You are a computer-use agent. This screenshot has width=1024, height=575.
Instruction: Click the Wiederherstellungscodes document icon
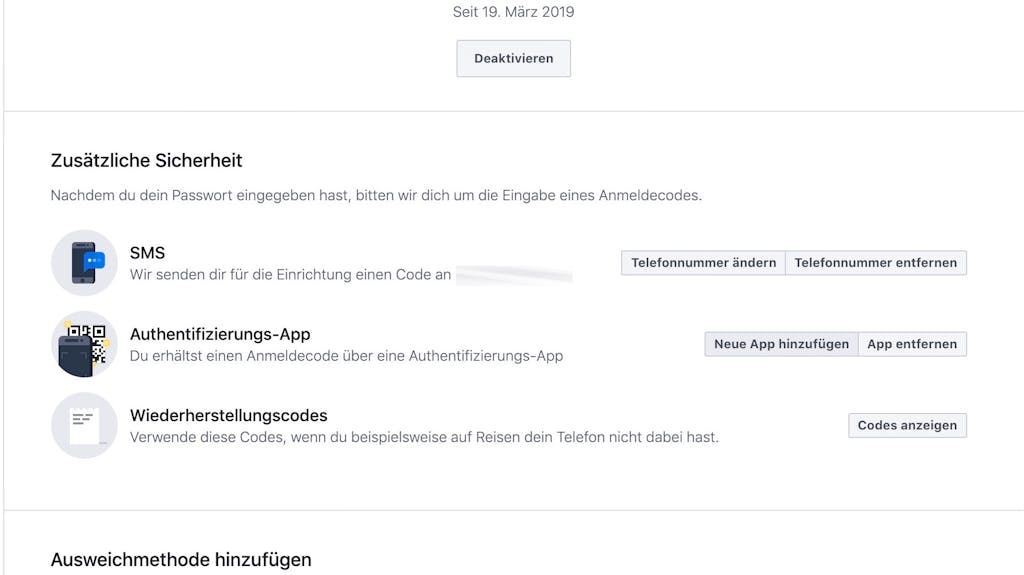click(x=84, y=425)
